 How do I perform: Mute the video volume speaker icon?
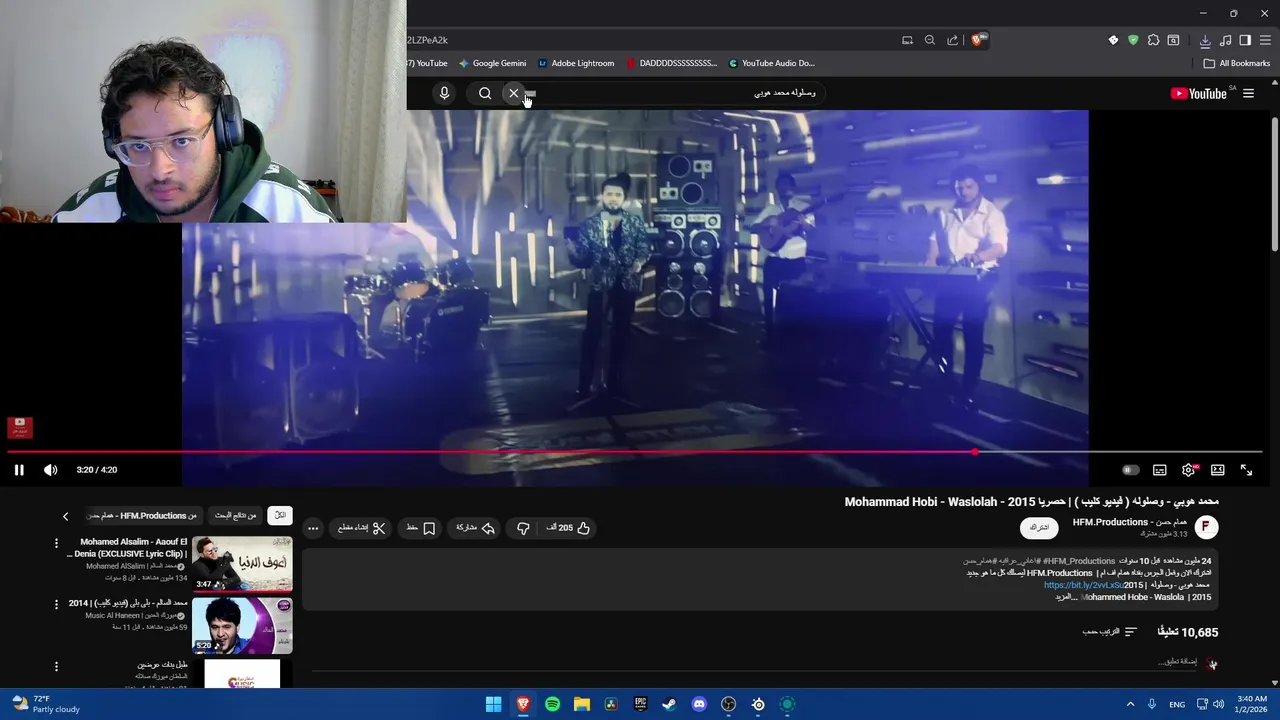51,470
